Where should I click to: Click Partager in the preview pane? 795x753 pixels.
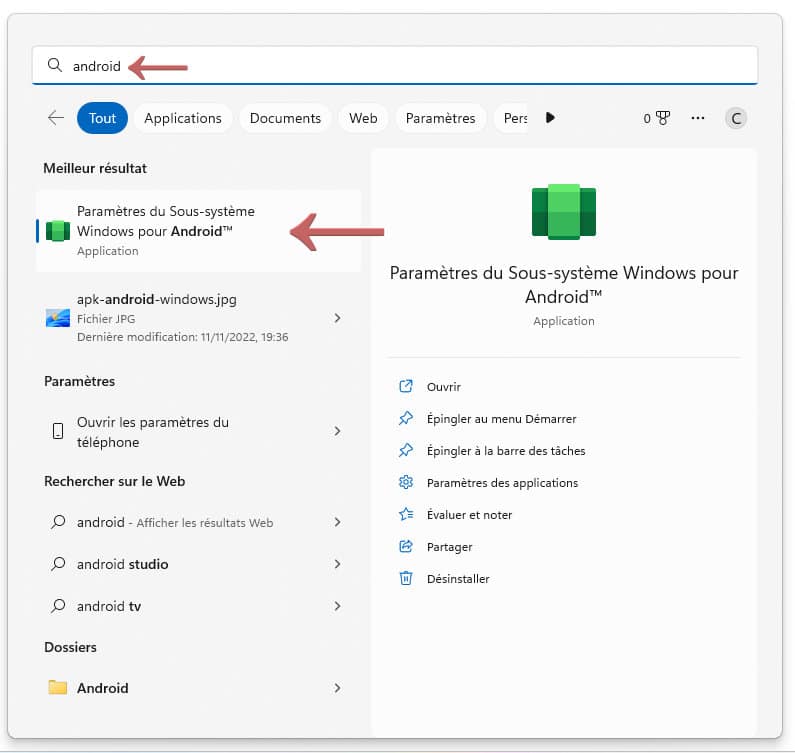(450, 547)
